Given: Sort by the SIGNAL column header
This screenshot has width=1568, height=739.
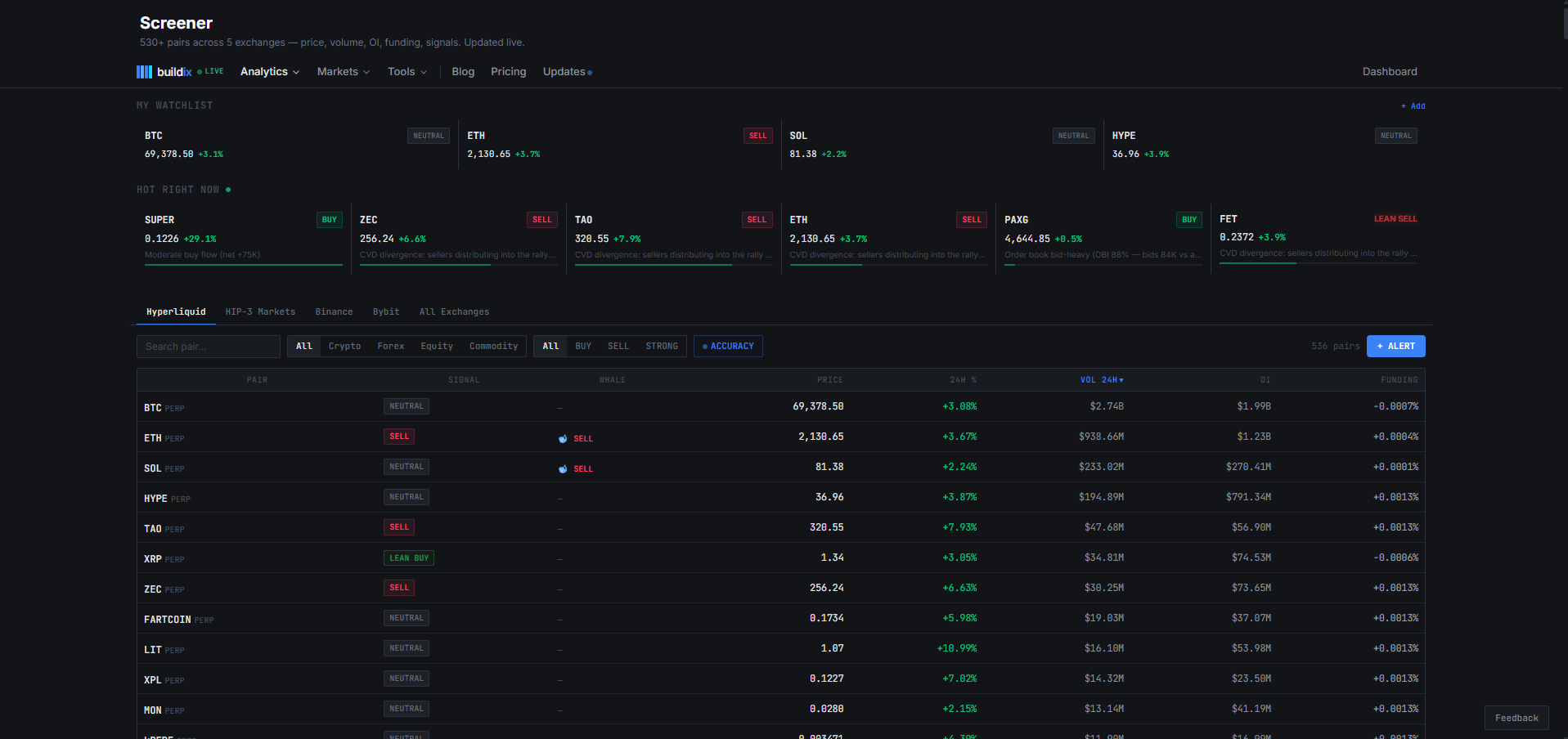Looking at the screenshot, I should point(464,380).
